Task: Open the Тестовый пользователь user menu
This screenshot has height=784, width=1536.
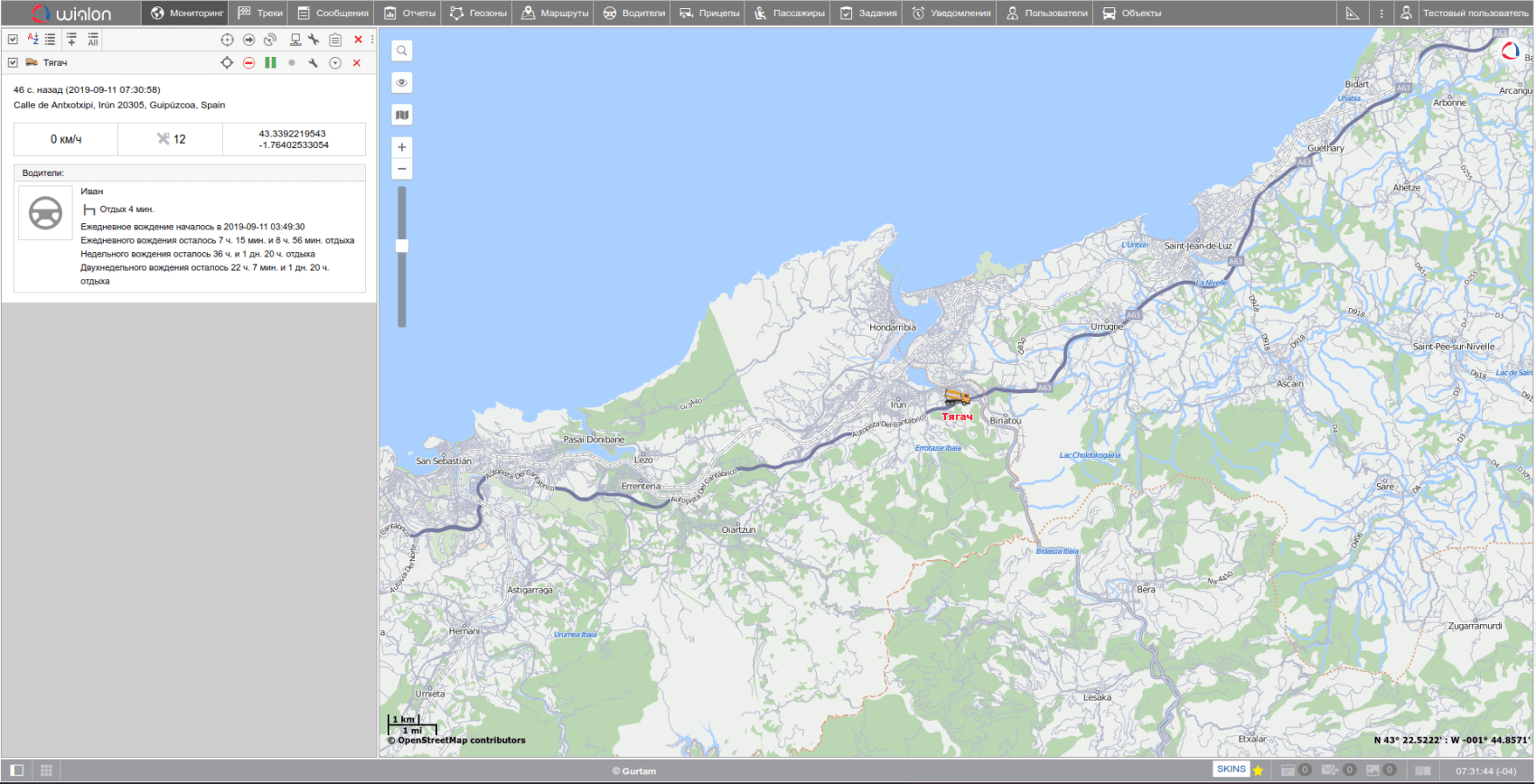Action: point(1466,14)
